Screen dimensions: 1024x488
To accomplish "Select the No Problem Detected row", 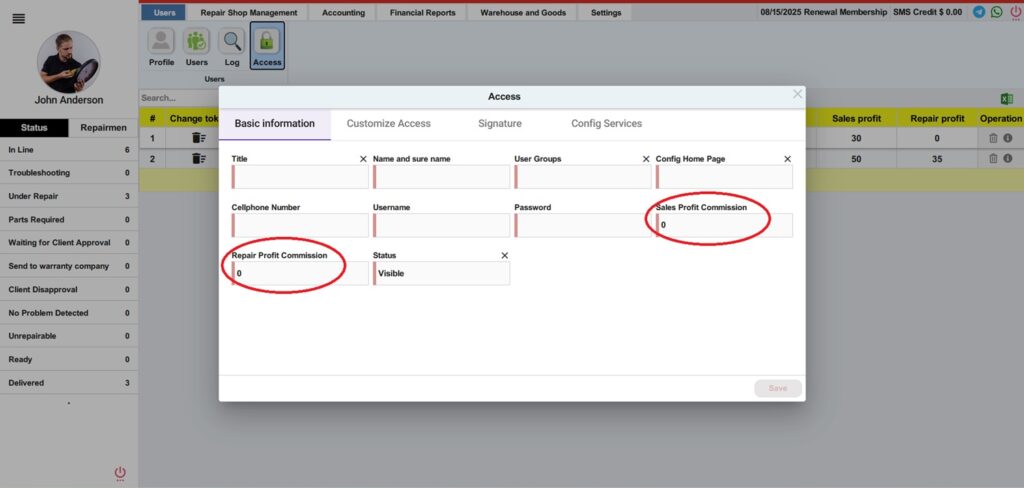I will pyautogui.click(x=69, y=313).
